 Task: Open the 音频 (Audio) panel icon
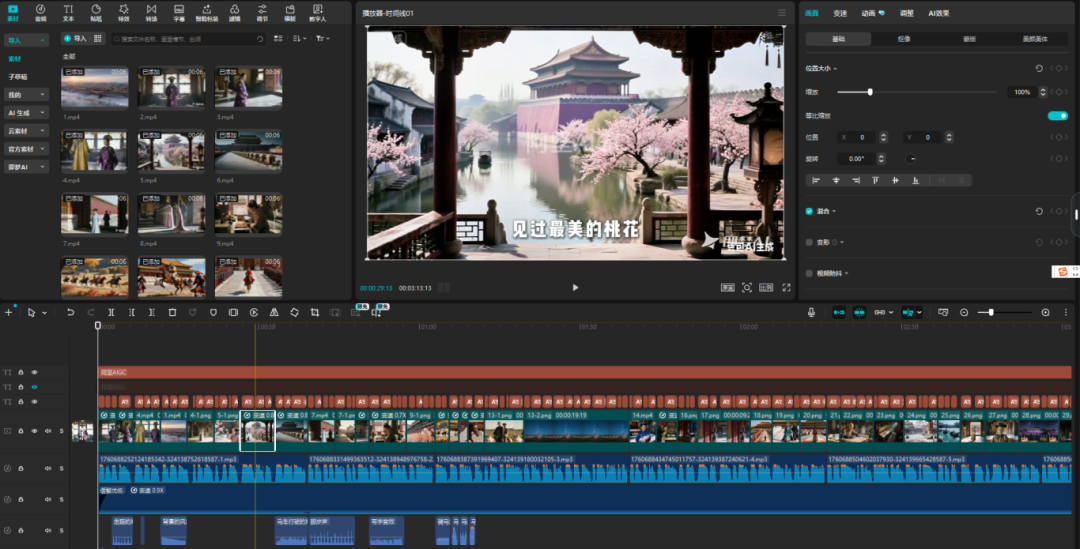(40, 13)
